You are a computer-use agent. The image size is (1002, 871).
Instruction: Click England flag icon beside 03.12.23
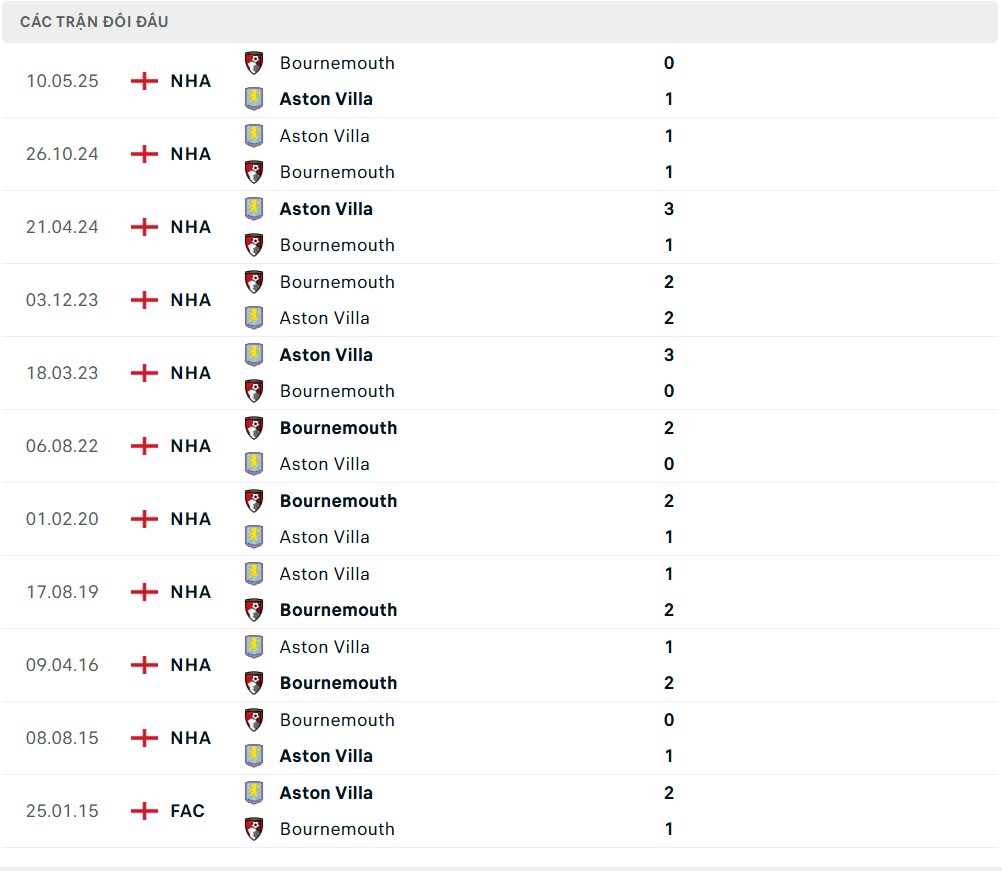145,300
